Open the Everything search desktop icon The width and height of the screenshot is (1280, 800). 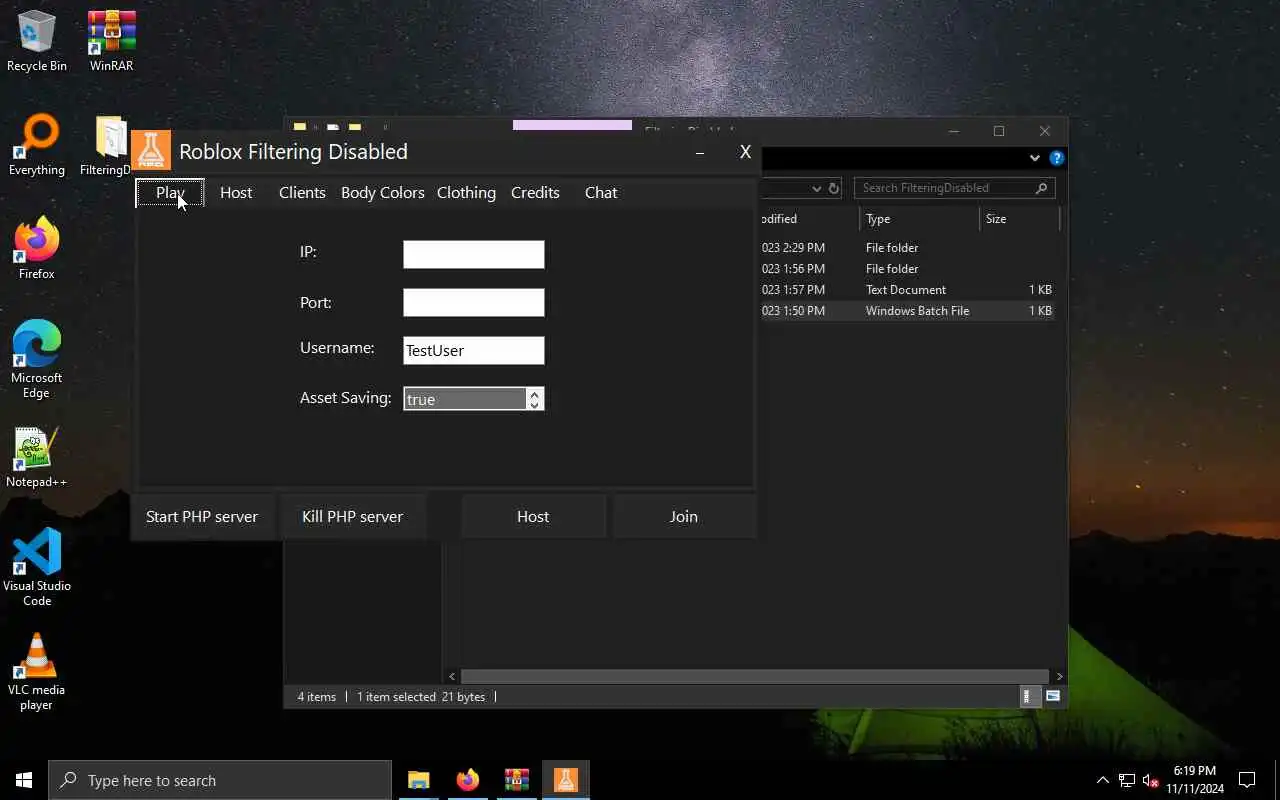click(x=37, y=146)
